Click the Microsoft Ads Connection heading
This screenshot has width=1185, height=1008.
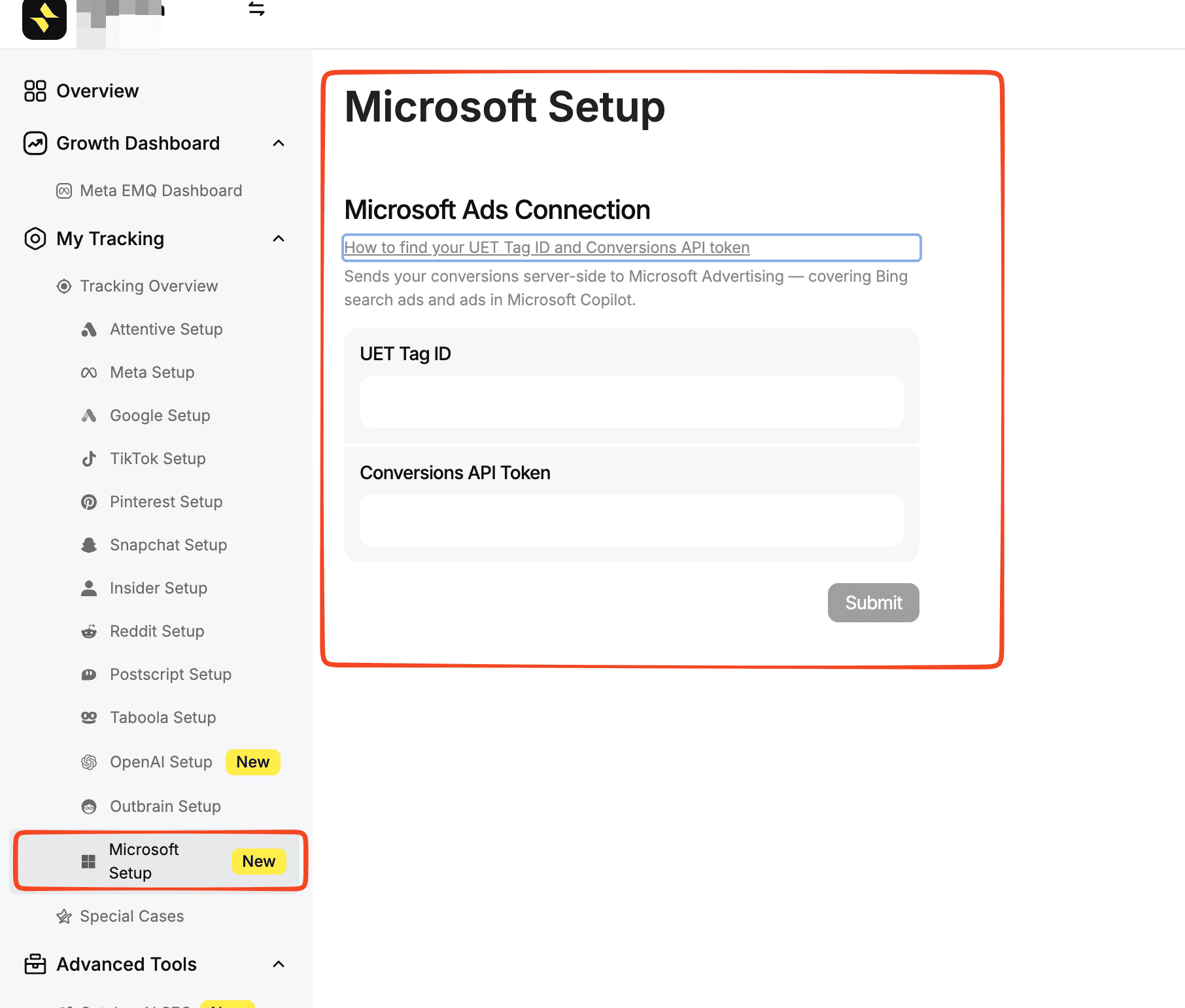coord(497,210)
